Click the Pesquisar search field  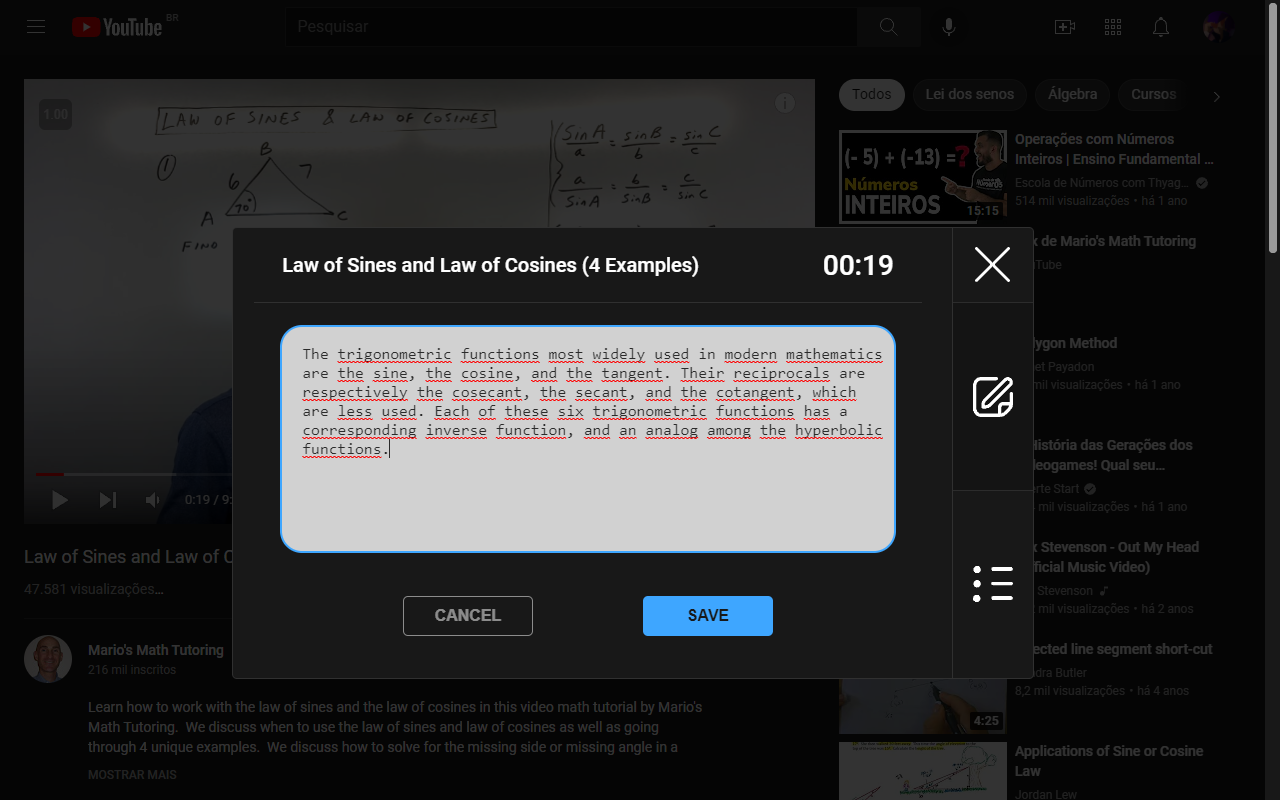[570, 27]
